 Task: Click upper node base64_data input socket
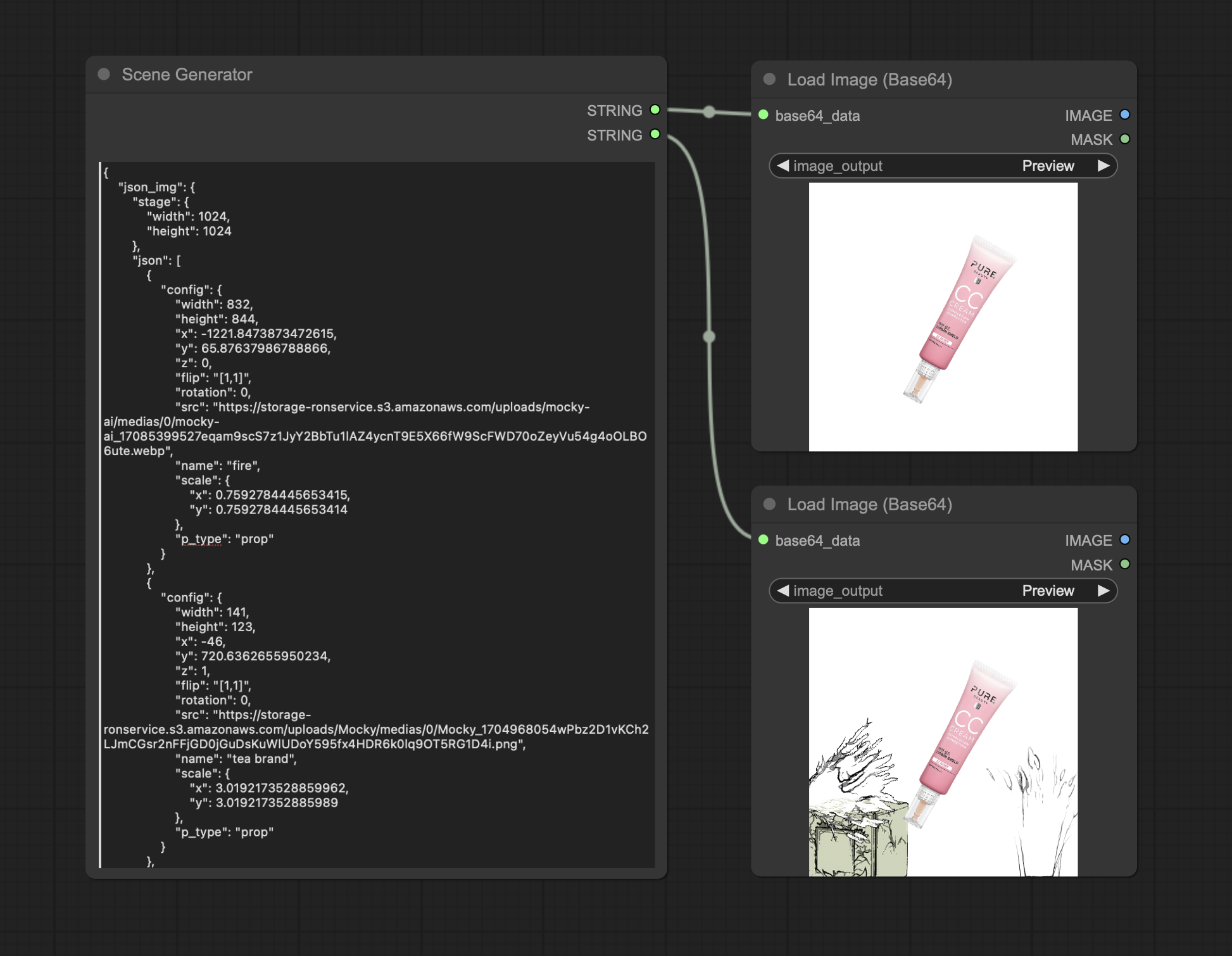tap(764, 115)
